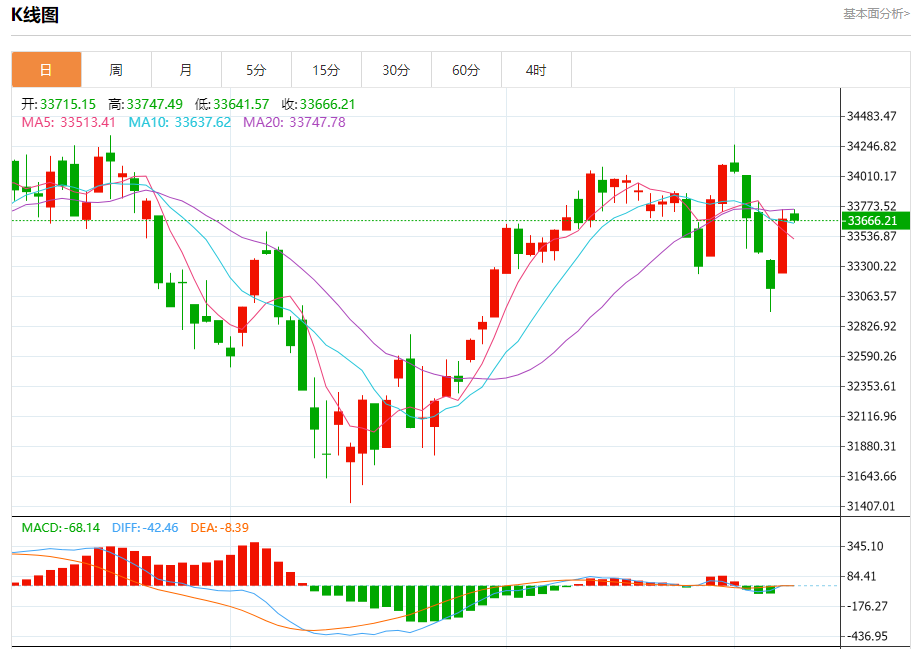Viewport: 923px width, 649px height.
Task: Click the 32590.26 price axis label
Action: [x=871, y=356]
